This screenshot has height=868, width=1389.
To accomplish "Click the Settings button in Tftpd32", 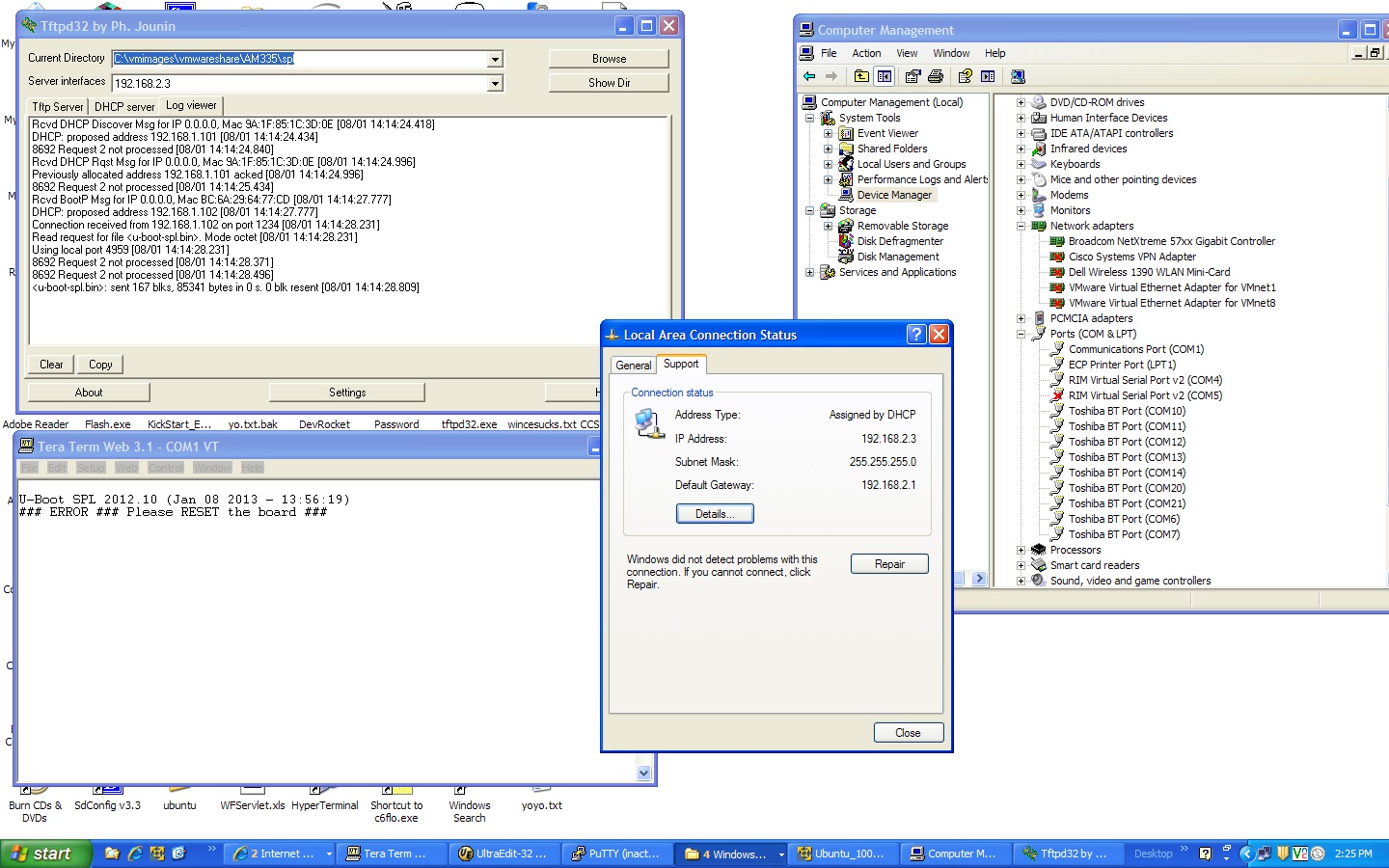I will [x=347, y=393].
